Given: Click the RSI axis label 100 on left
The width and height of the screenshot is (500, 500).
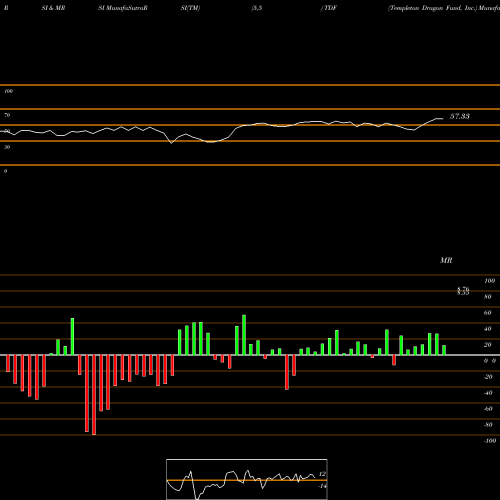Looking at the screenshot, I should [8, 91].
